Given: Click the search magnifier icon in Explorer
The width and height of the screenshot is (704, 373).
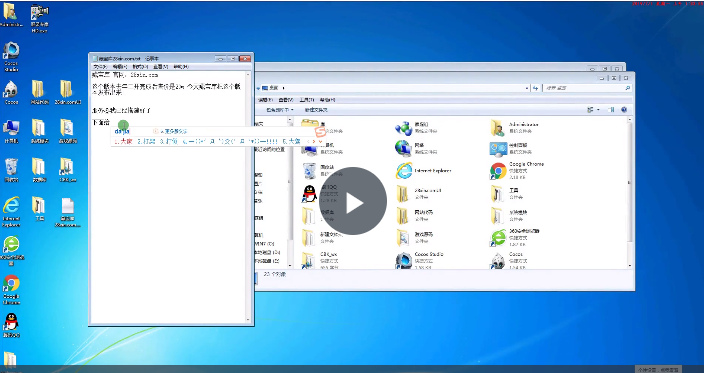Looking at the screenshot, I should [628, 88].
